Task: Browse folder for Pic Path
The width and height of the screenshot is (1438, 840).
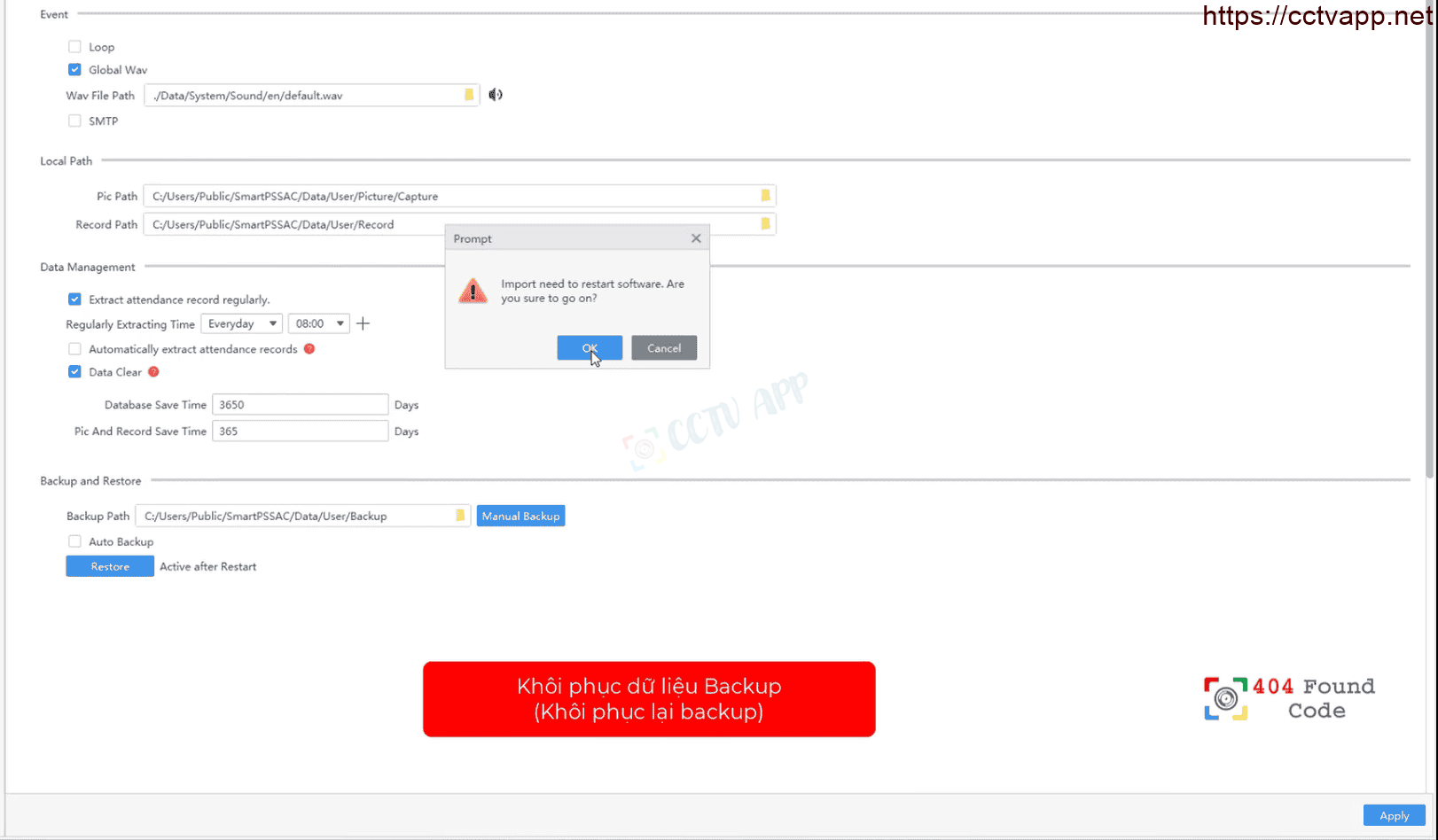Action: coord(765,196)
